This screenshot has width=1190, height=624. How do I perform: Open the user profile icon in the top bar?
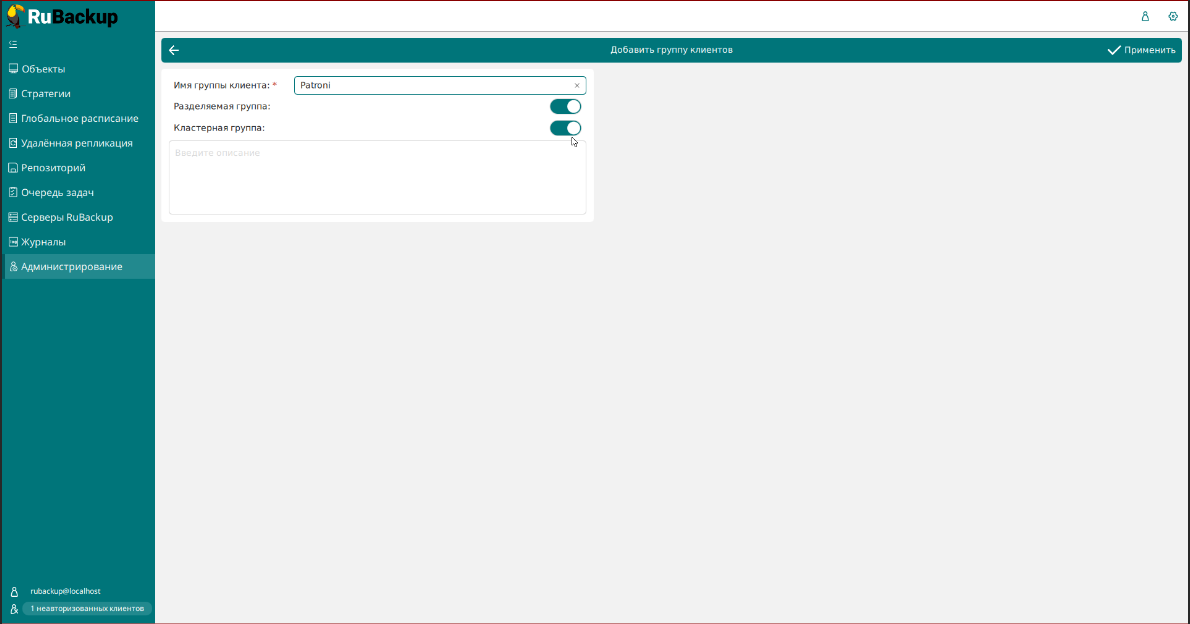coord(1145,16)
